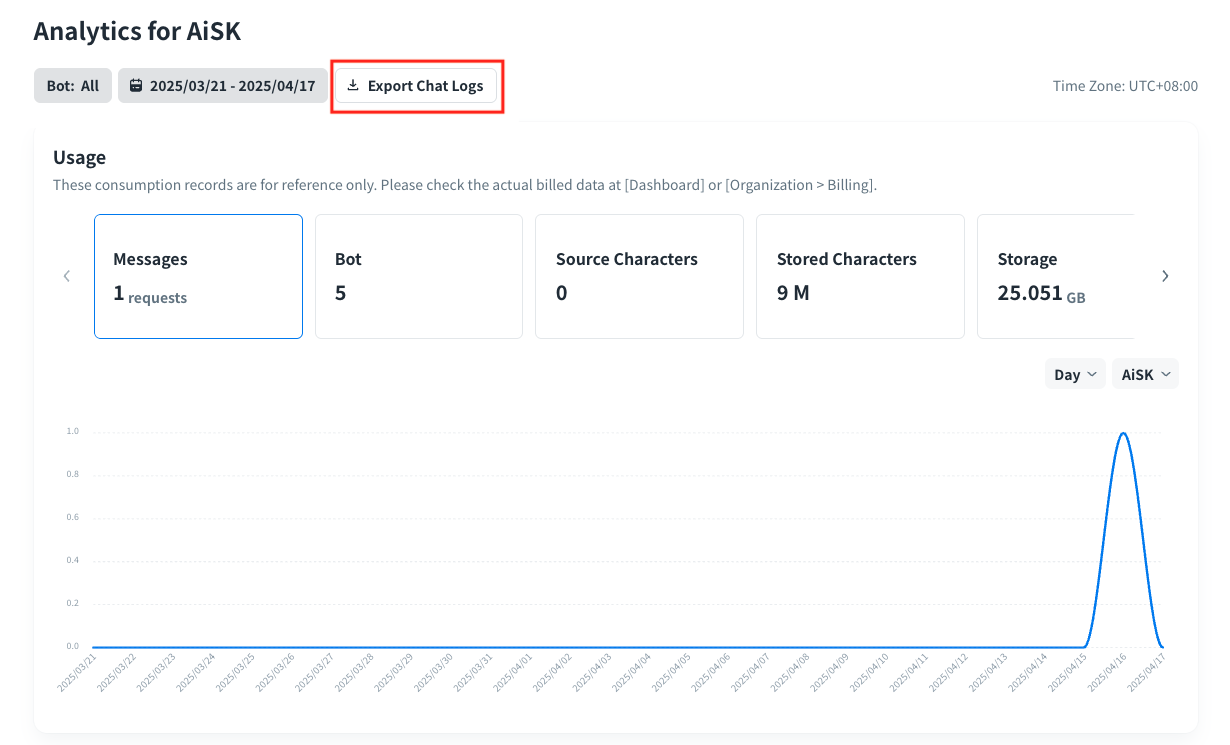Click the Analytics for AiSK heading

pyautogui.click(x=137, y=31)
